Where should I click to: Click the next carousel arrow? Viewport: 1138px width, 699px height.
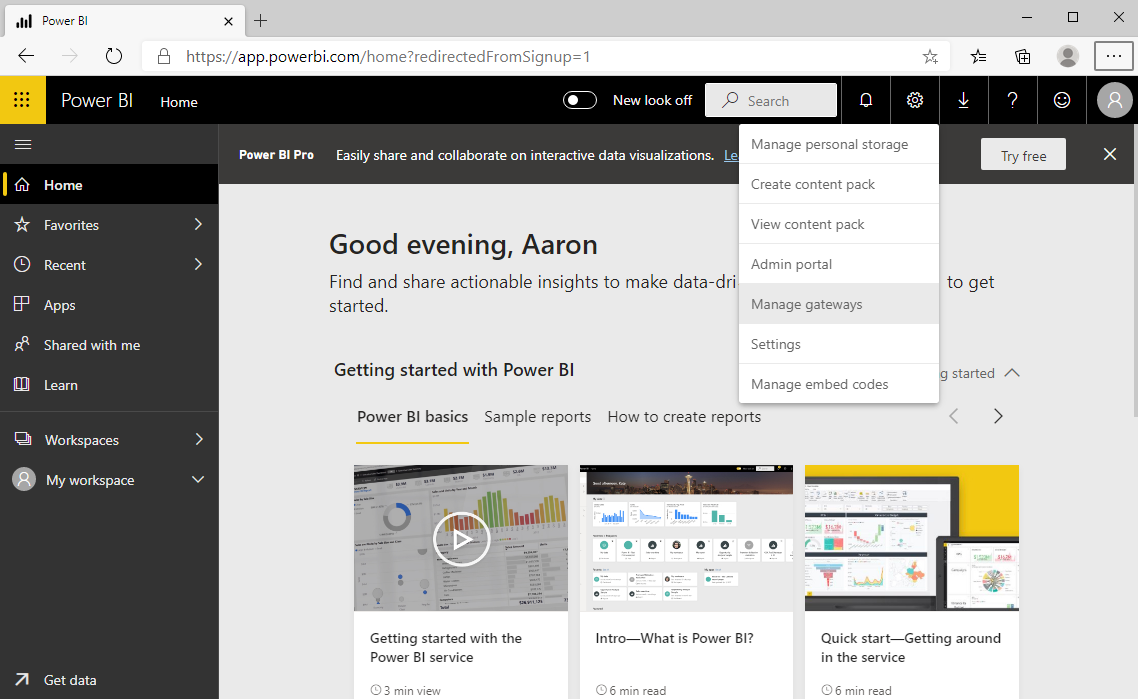[998, 416]
